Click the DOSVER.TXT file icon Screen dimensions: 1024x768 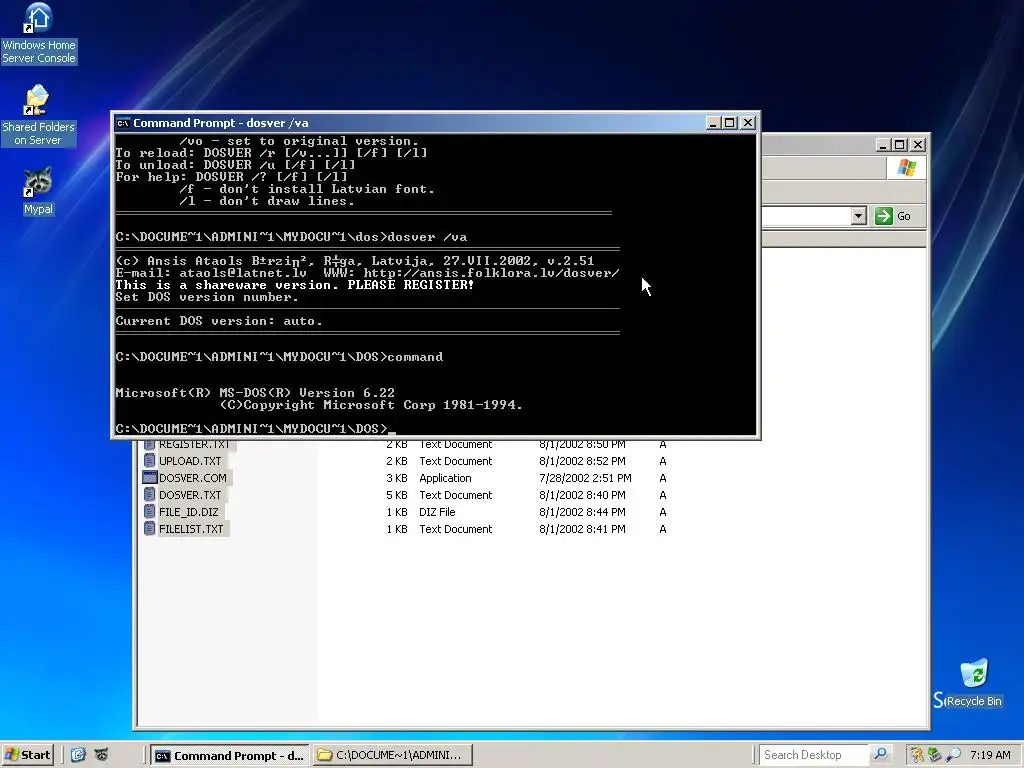pyautogui.click(x=150, y=495)
